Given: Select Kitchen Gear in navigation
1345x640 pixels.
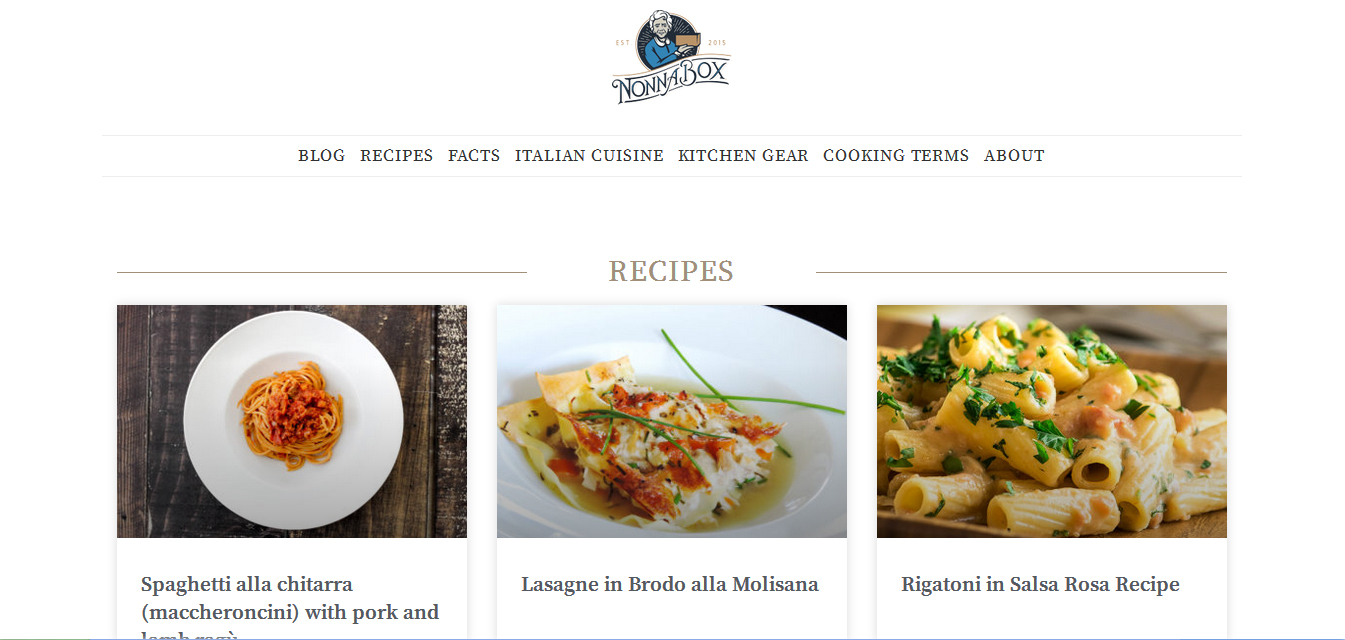Looking at the screenshot, I should tap(743, 156).
